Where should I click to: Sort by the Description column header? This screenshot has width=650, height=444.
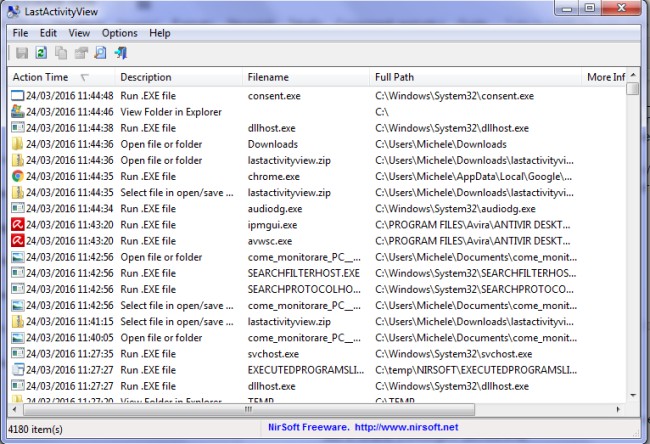click(x=179, y=77)
